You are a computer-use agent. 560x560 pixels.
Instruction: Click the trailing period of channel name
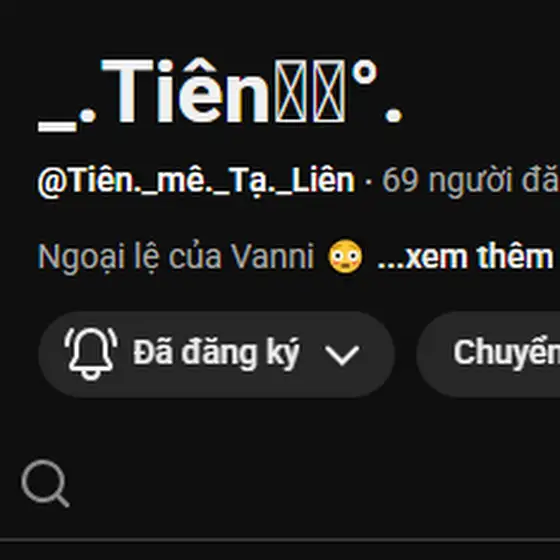click(x=394, y=116)
